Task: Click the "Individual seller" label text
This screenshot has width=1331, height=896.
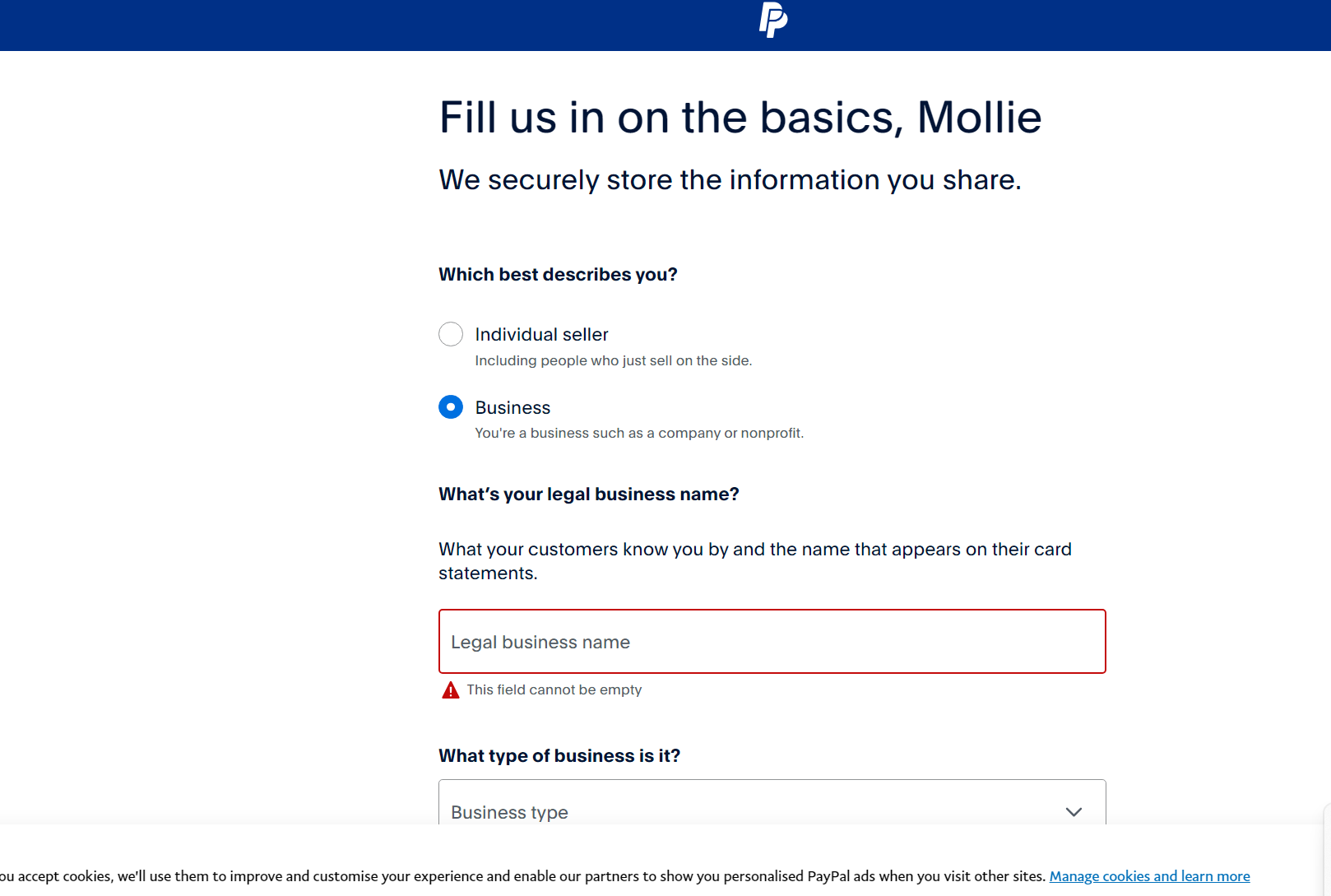Action: pos(541,335)
